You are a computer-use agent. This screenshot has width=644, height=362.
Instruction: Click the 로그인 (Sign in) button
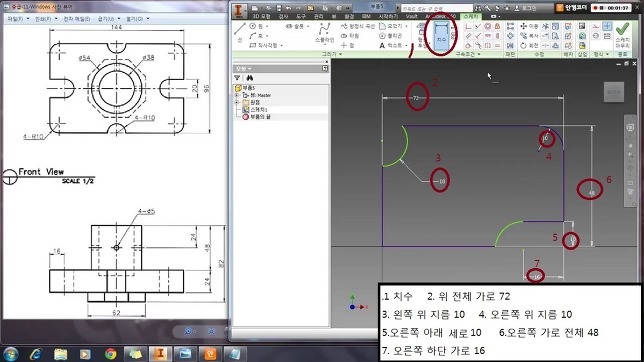coord(526,8)
